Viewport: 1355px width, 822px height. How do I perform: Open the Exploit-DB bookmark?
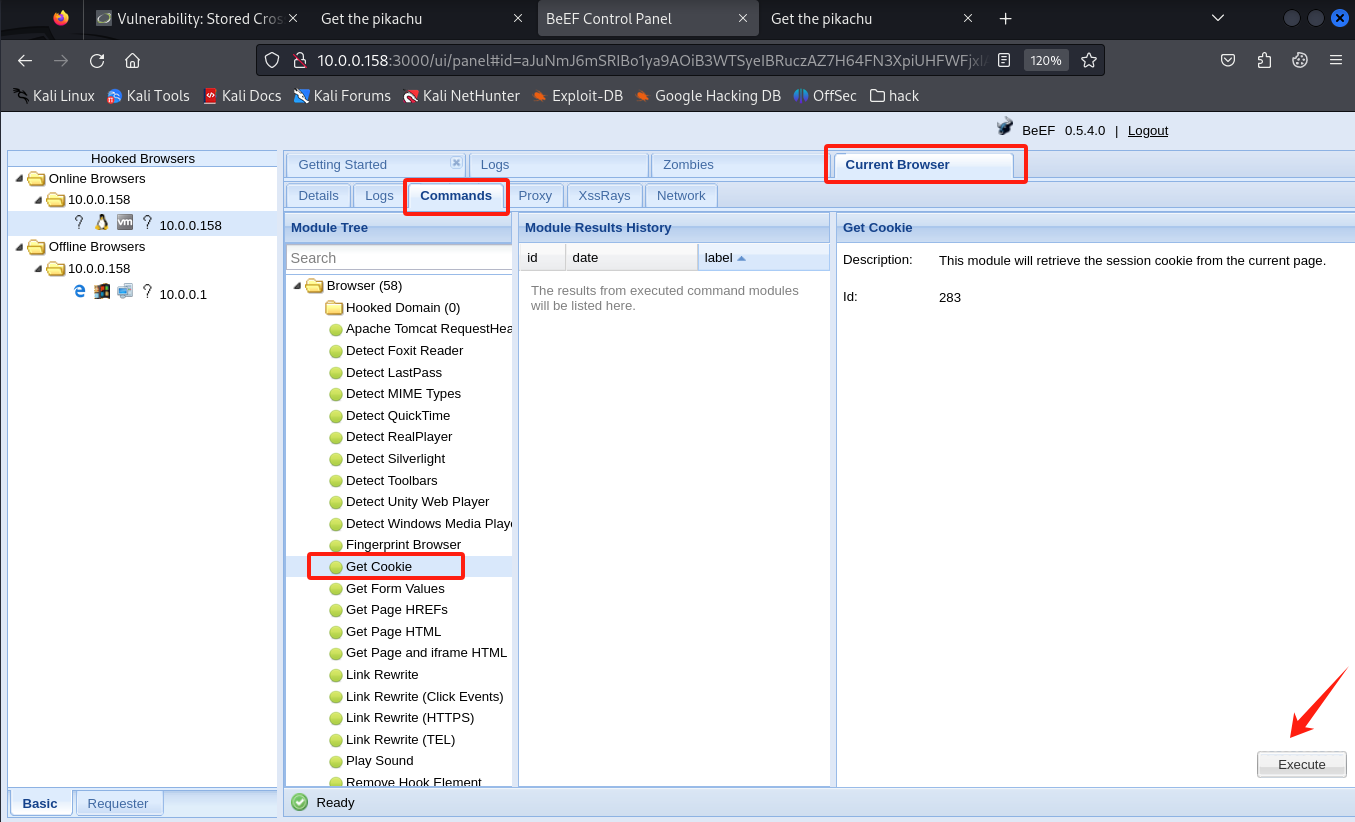coord(578,96)
